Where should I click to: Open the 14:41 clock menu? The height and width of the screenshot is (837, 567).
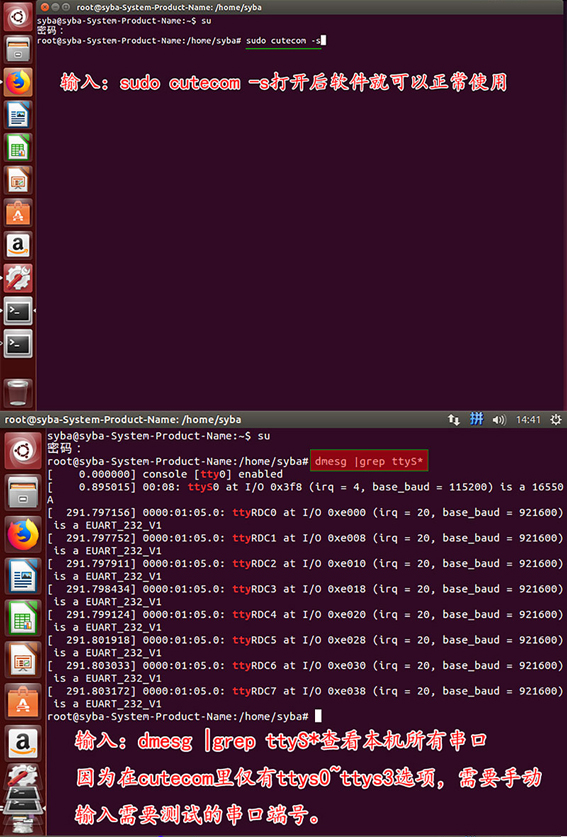pos(528,420)
